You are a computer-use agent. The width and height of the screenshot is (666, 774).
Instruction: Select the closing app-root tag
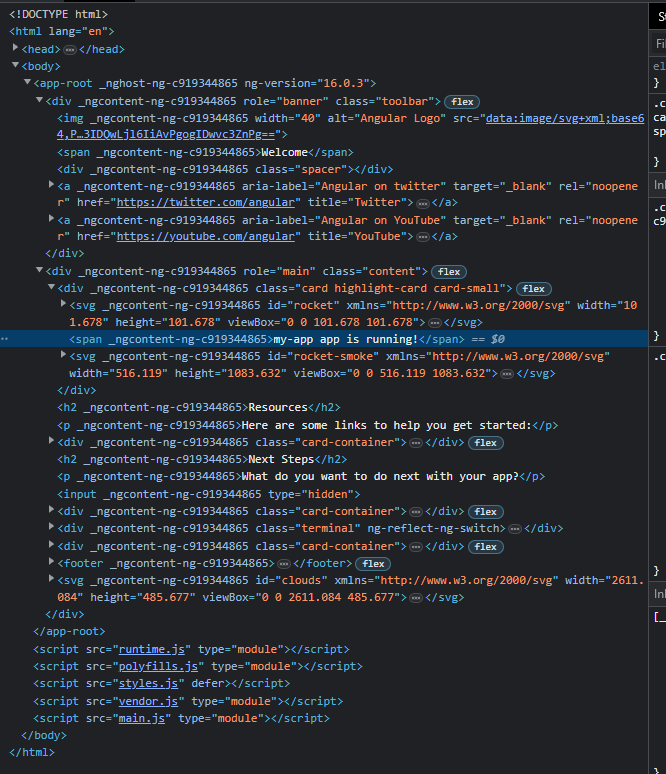tap(69, 631)
